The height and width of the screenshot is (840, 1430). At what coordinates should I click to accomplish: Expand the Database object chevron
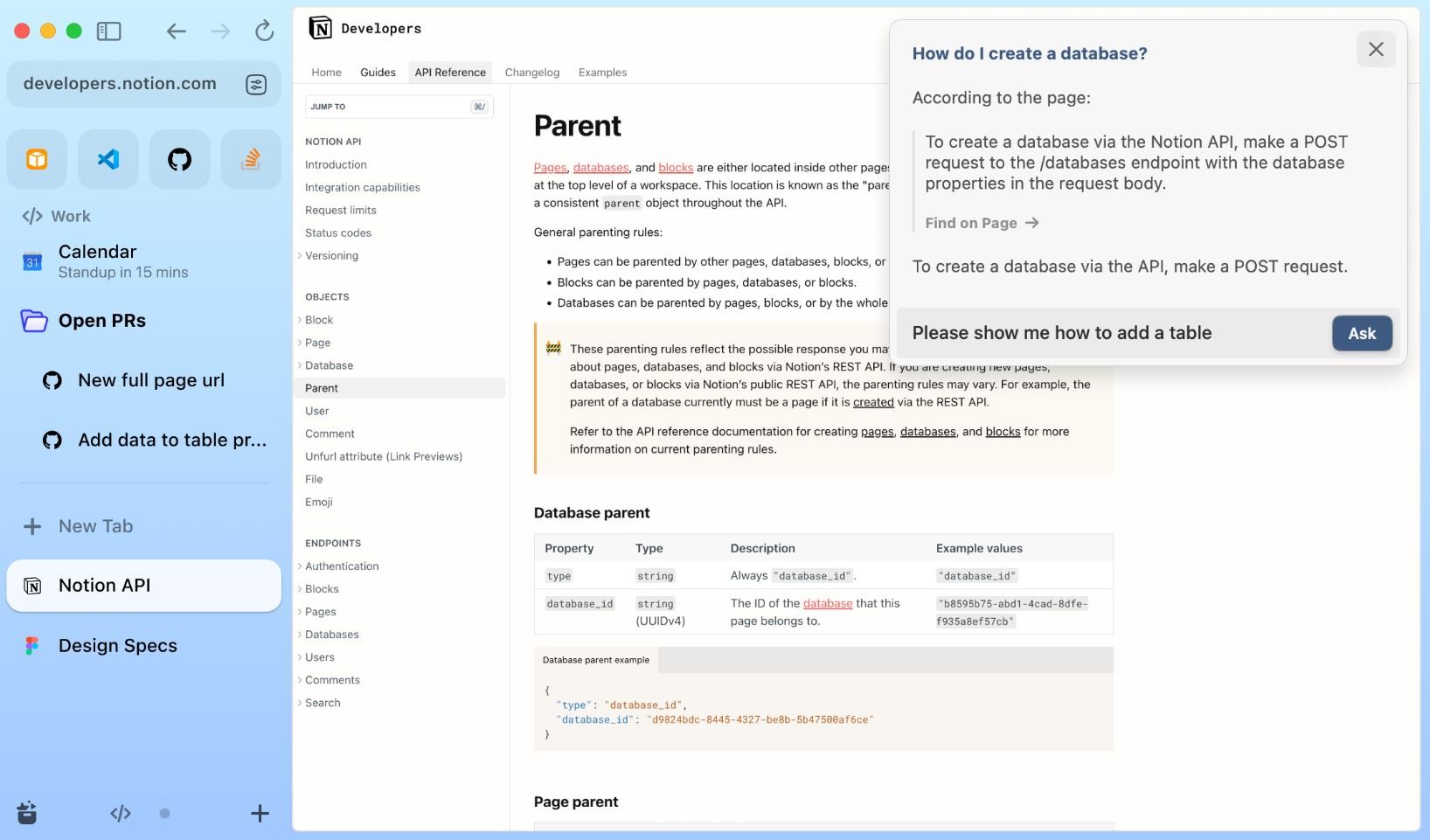pyautogui.click(x=300, y=365)
